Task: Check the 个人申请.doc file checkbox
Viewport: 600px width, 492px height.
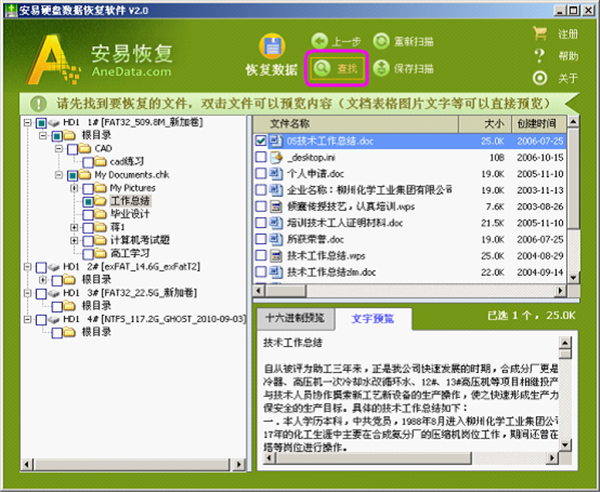Action: click(x=261, y=173)
